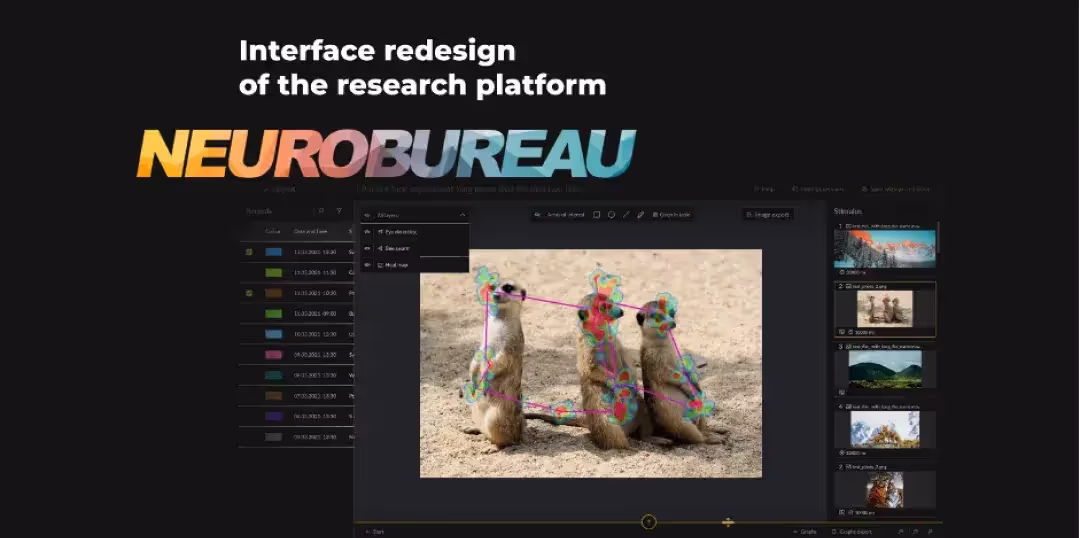Toggle visibility of the Heat map layer

coord(368,264)
